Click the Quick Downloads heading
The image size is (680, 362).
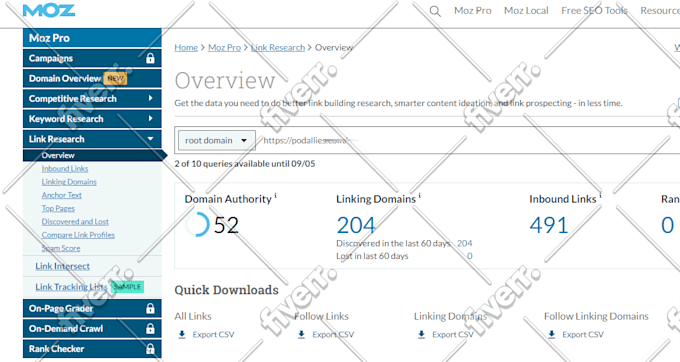tap(226, 290)
